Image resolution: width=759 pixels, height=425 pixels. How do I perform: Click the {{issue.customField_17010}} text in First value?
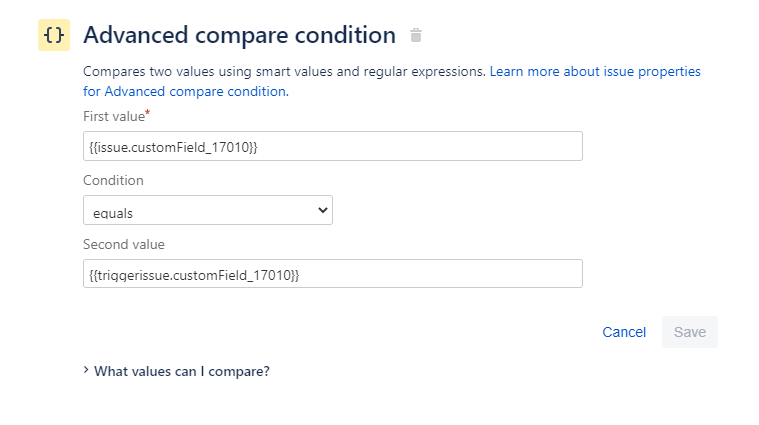(173, 147)
